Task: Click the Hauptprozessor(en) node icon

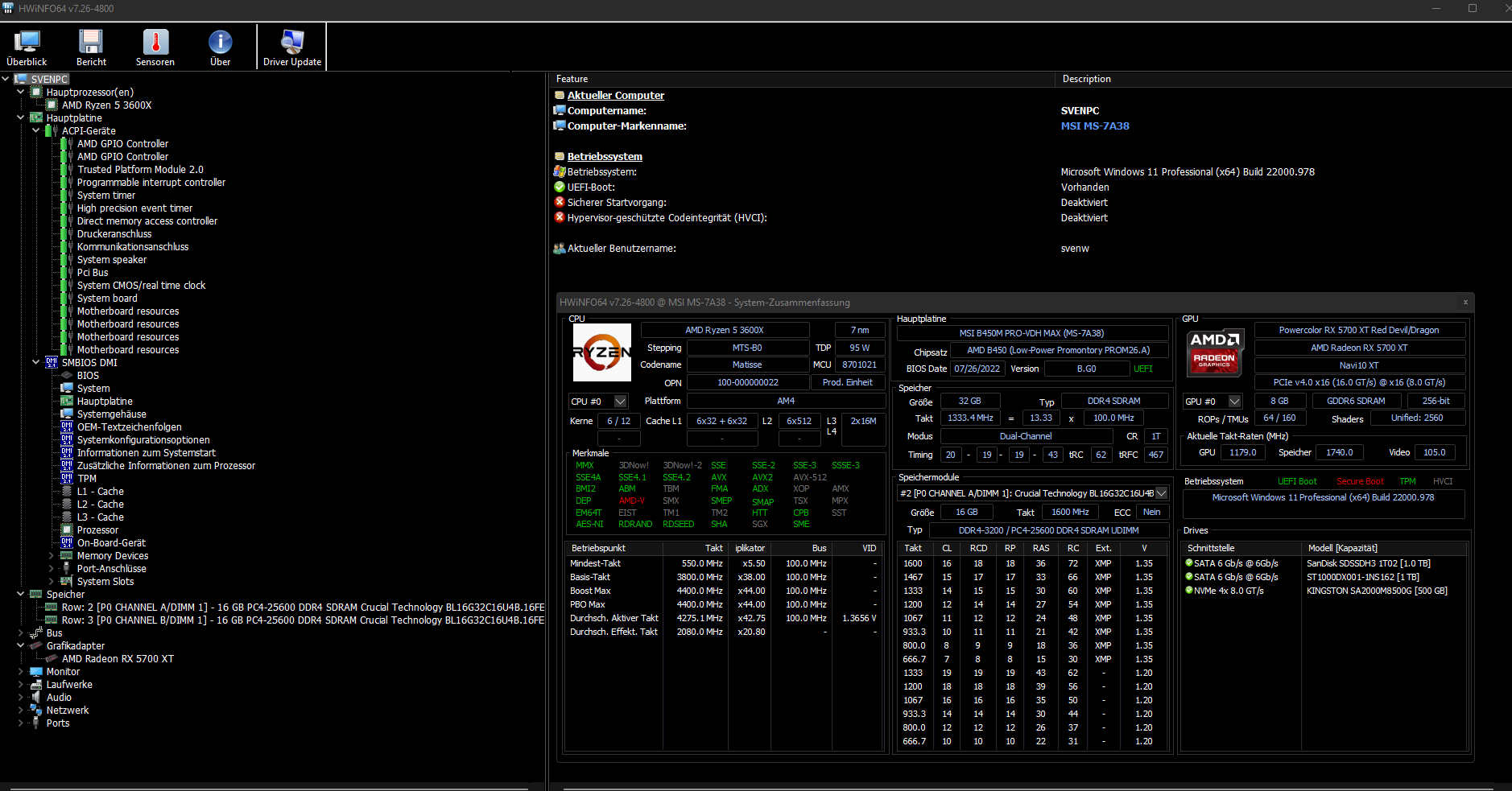Action: 36,92
